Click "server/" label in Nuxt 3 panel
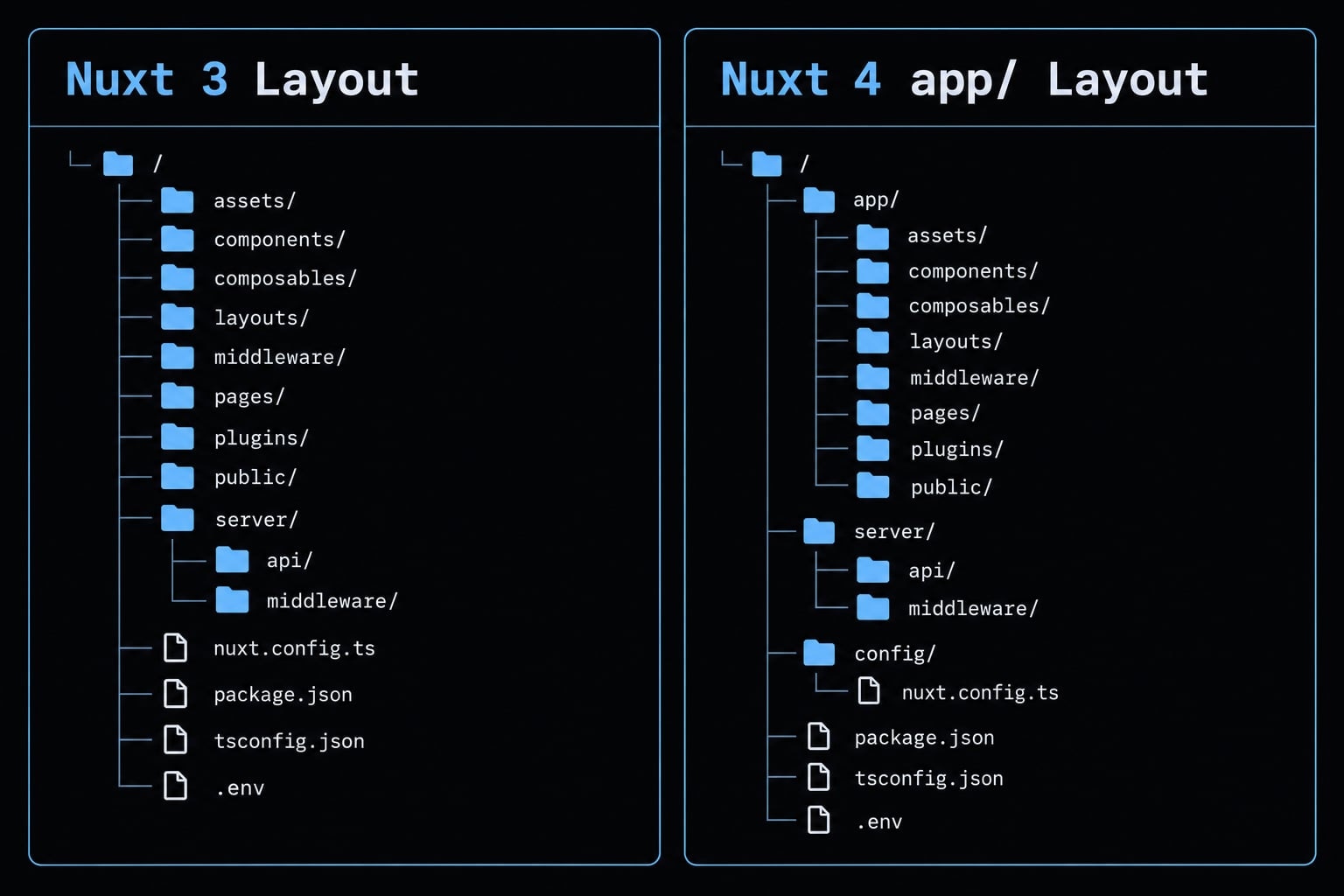 click(256, 520)
